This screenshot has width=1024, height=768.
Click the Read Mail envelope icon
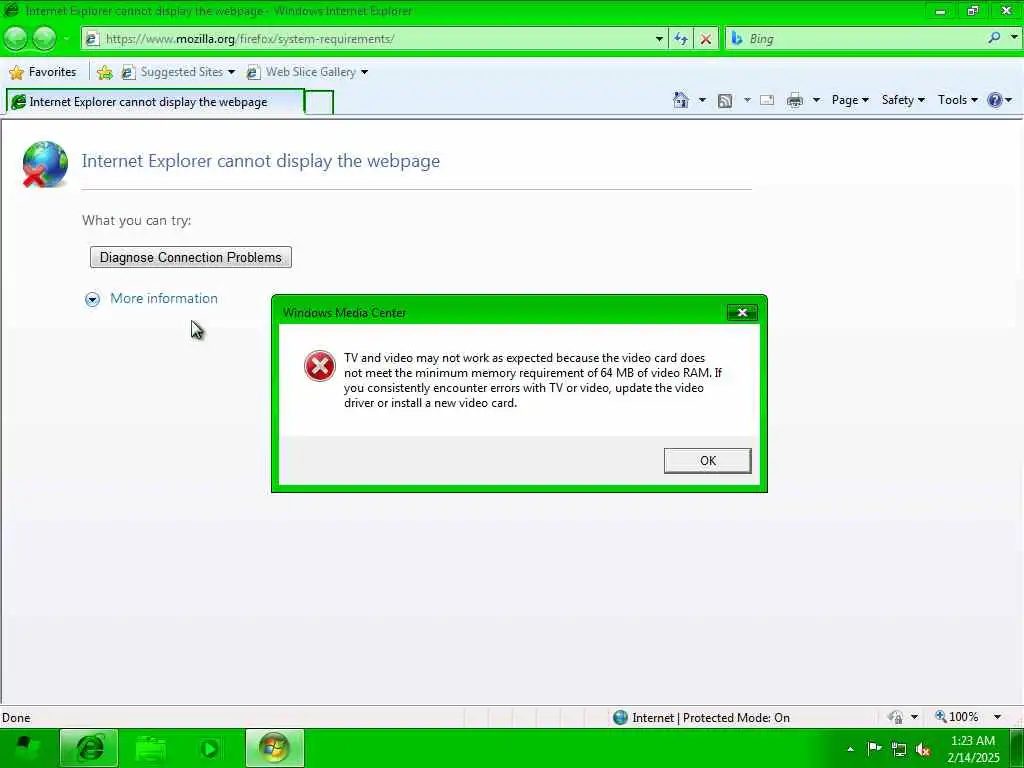click(x=767, y=100)
